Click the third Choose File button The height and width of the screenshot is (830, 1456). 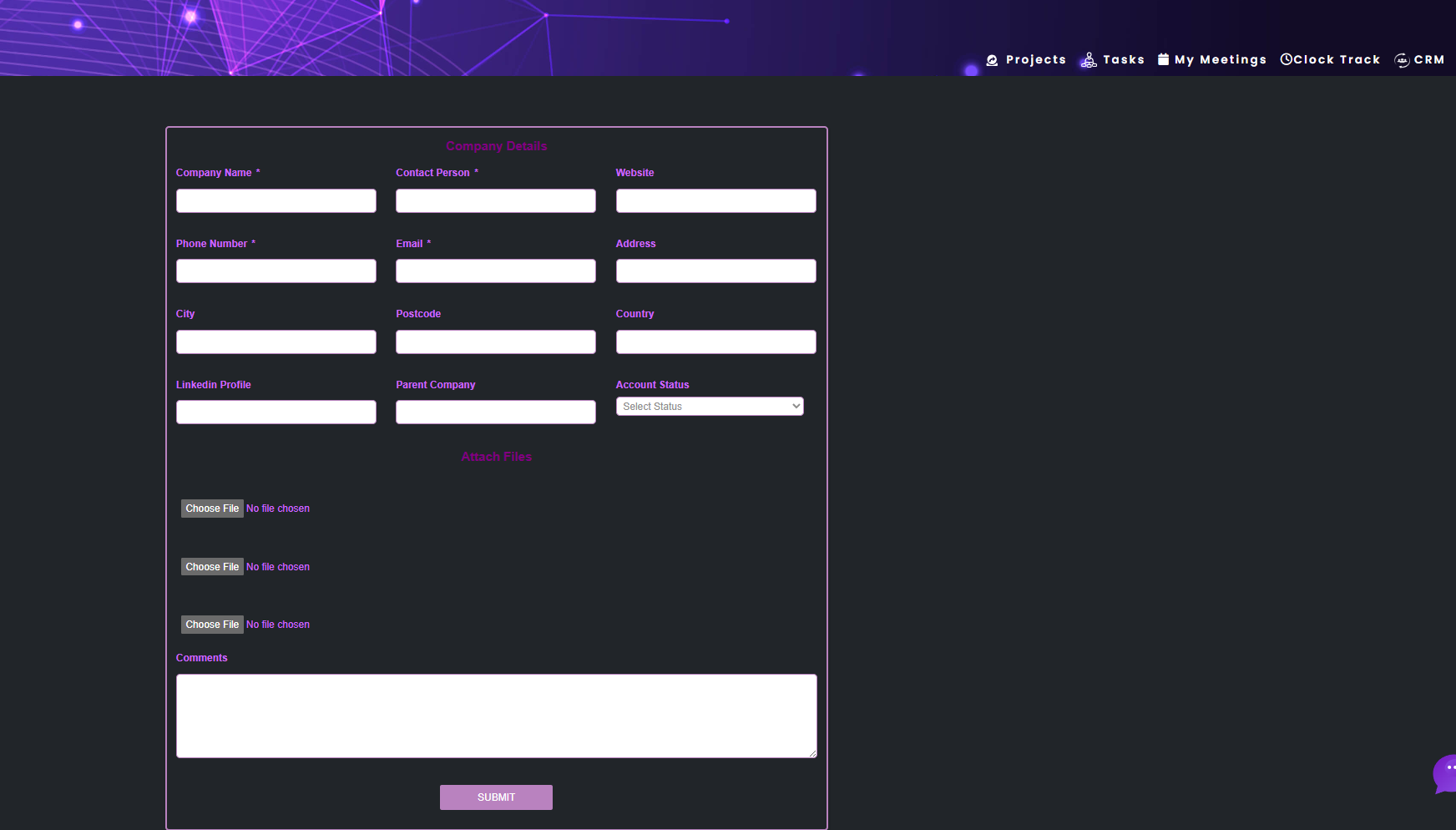212,625
